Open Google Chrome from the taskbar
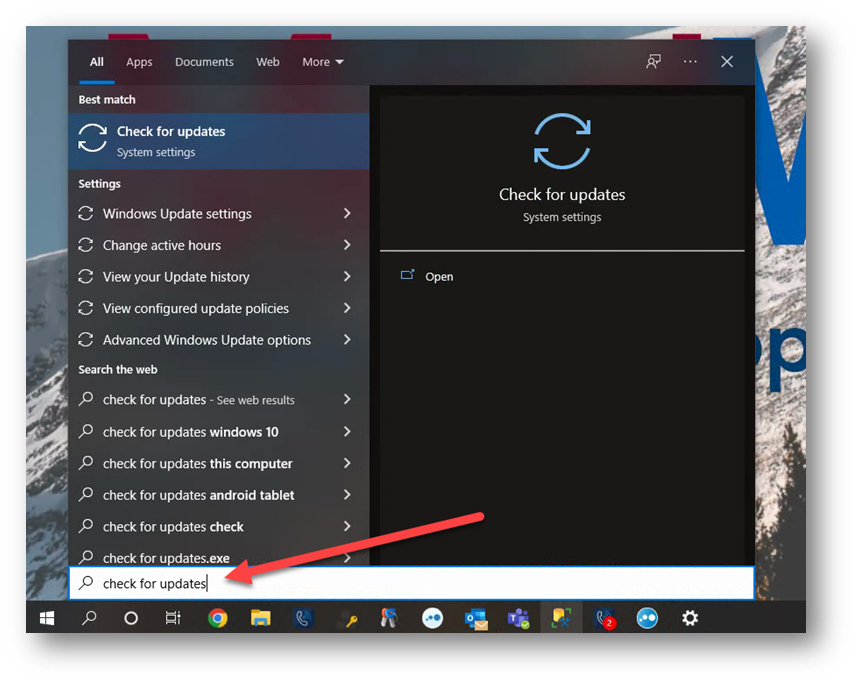This screenshot has height=685, width=858. 217,618
